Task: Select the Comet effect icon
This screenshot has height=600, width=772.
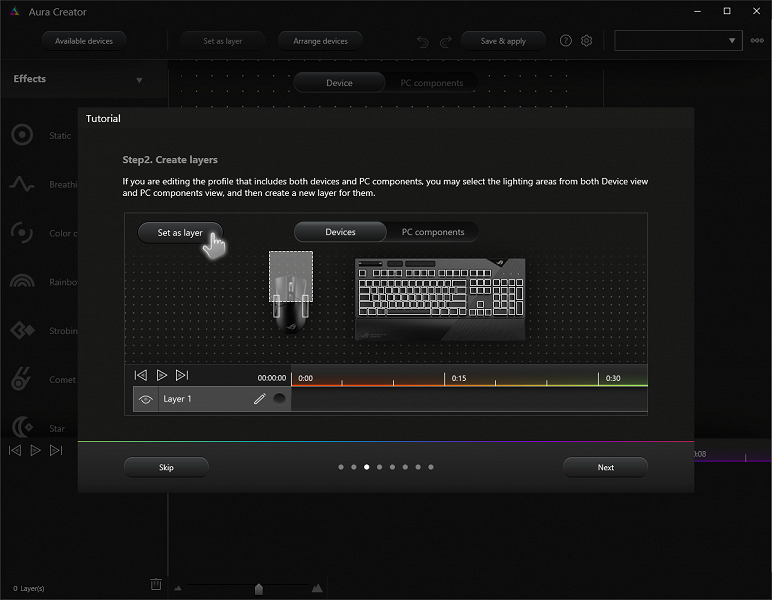Action: pos(21,379)
